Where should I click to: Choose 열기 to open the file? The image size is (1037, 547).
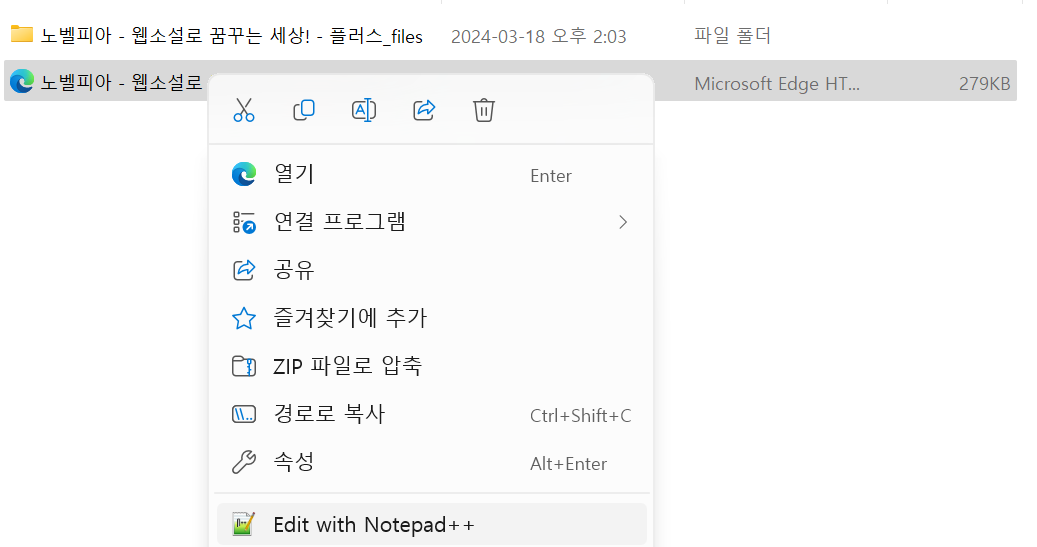[x=431, y=175]
